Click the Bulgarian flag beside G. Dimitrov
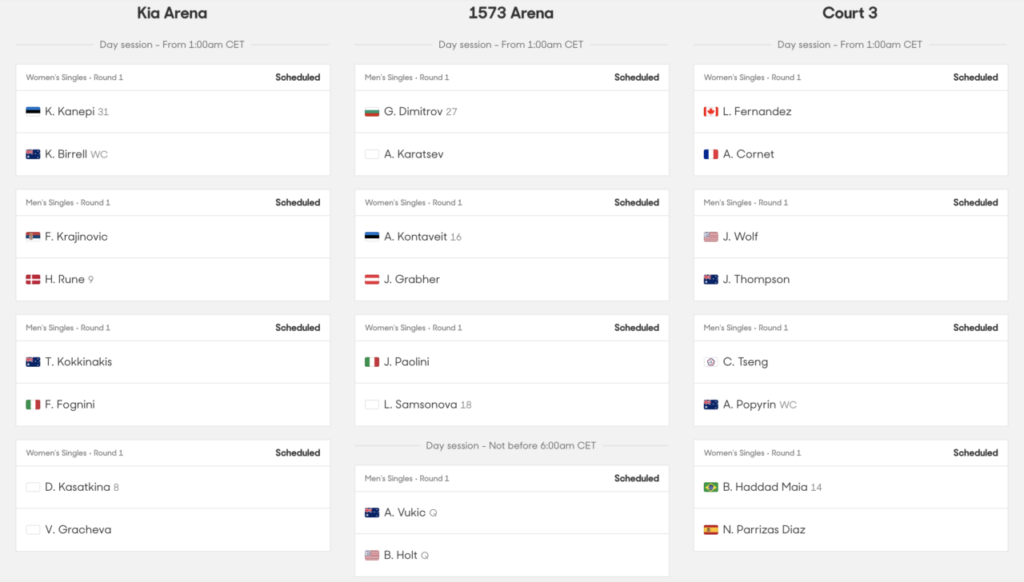This screenshot has width=1024, height=582. [x=372, y=112]
